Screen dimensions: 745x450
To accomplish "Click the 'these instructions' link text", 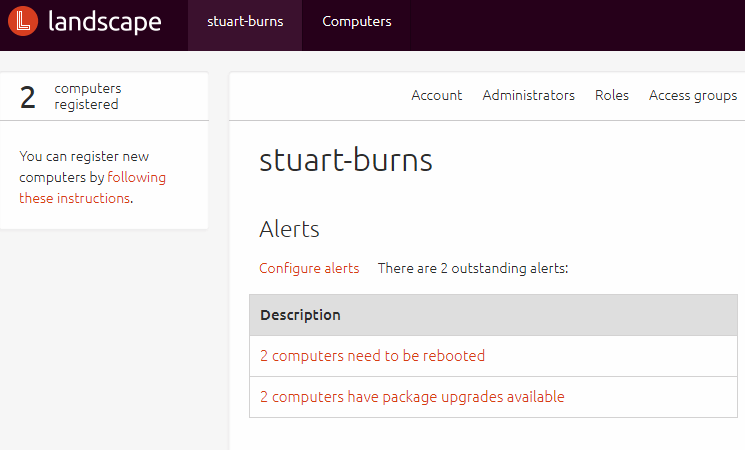I will click(x=74, y=198).
